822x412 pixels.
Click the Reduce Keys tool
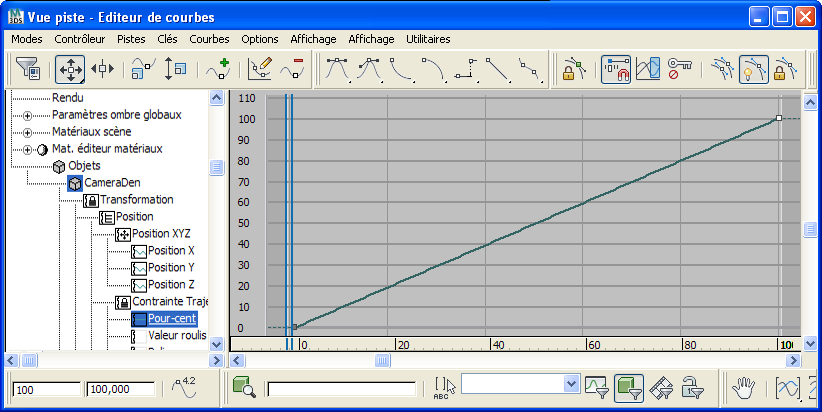[293, 69]
